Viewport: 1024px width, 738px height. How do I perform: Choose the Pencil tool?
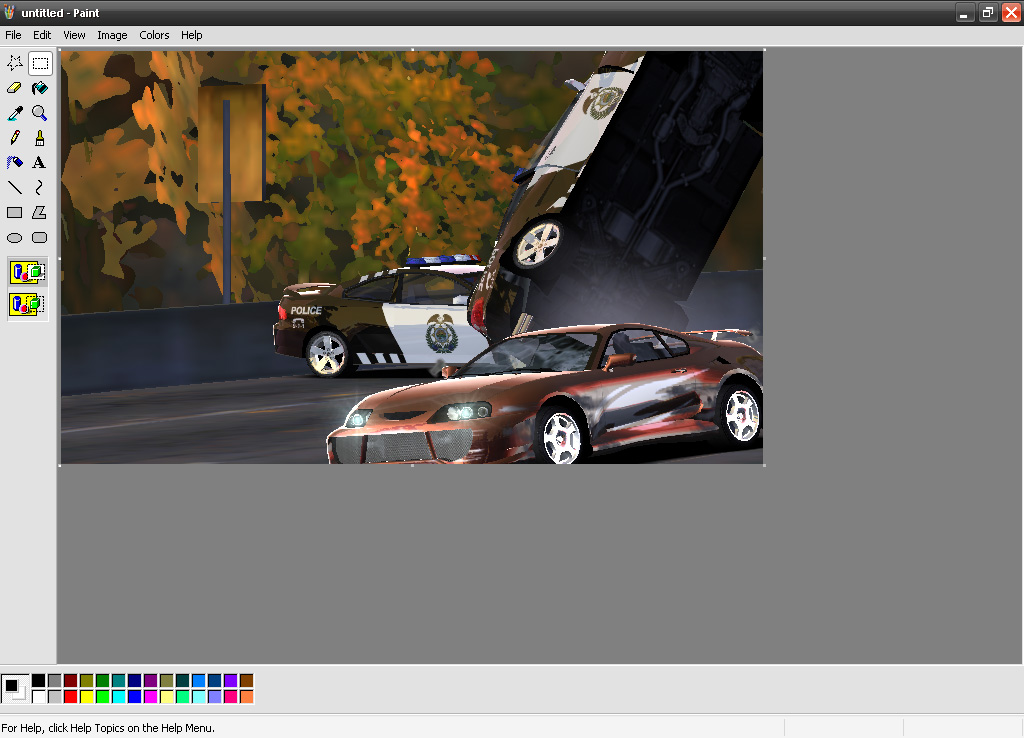click(14, 138)
